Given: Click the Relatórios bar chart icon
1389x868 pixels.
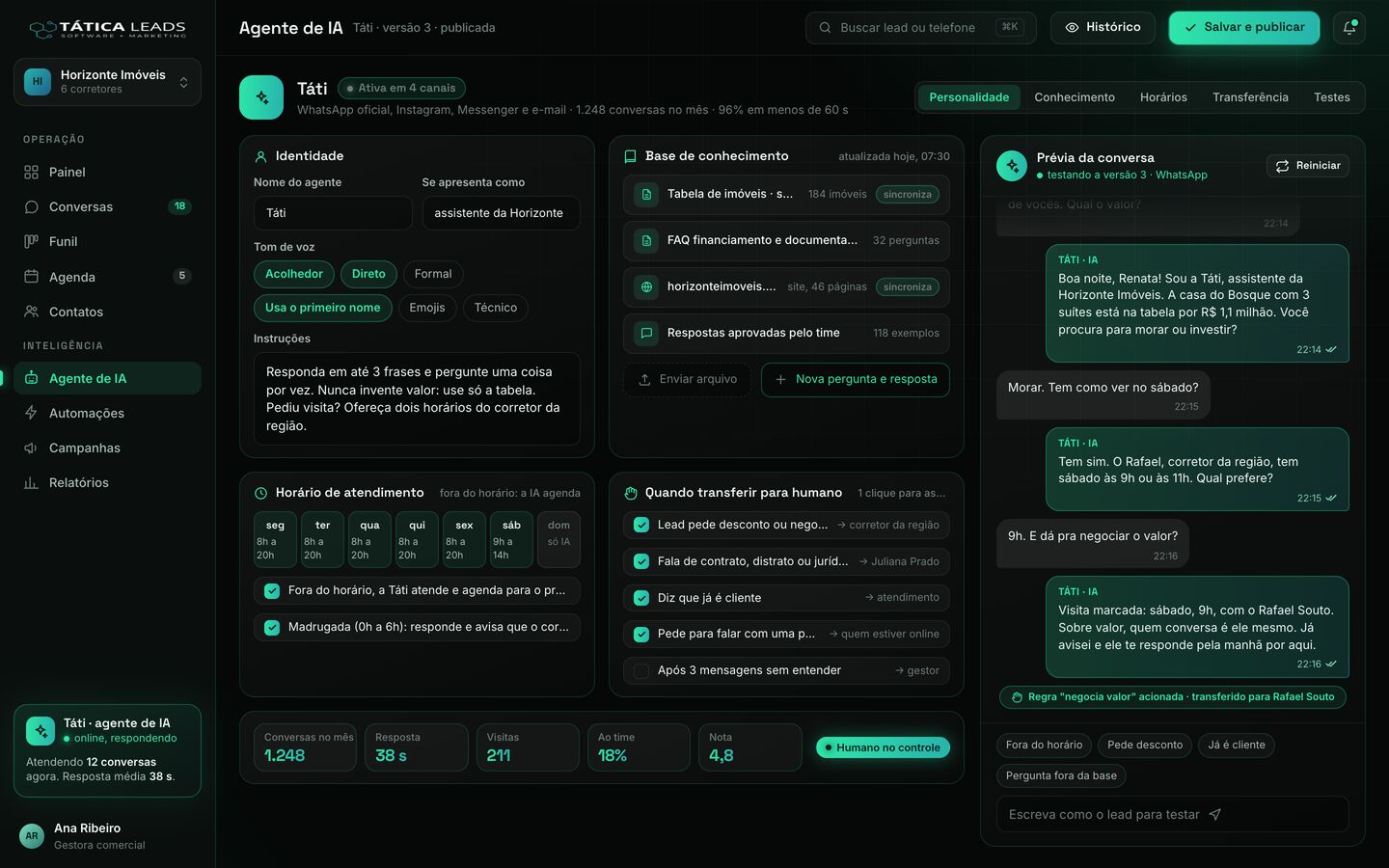Looking at the screenshot, I should tap(31, 482).
